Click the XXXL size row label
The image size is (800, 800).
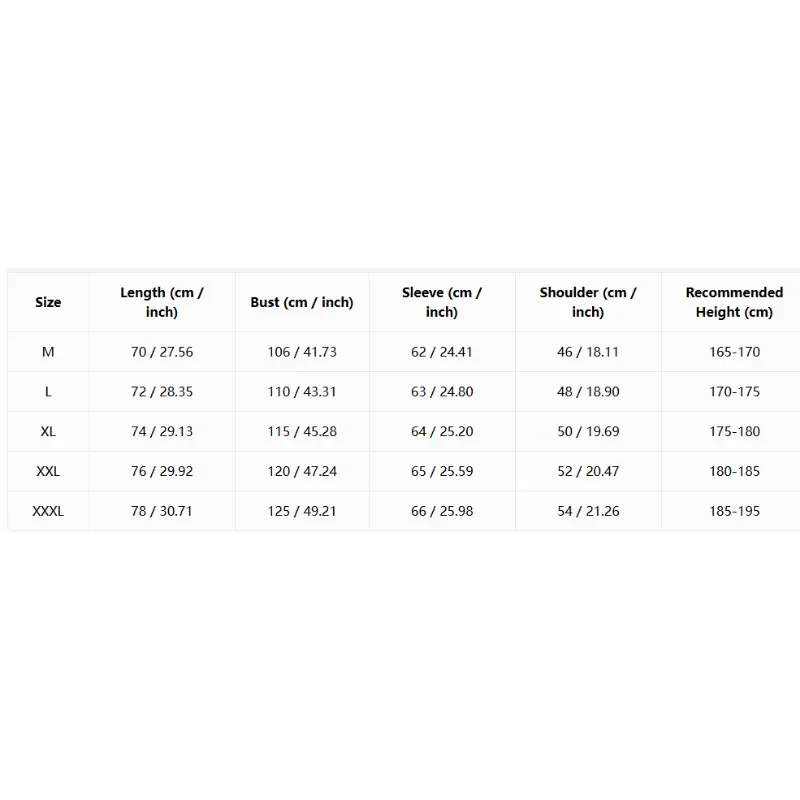tap(48, 511)
